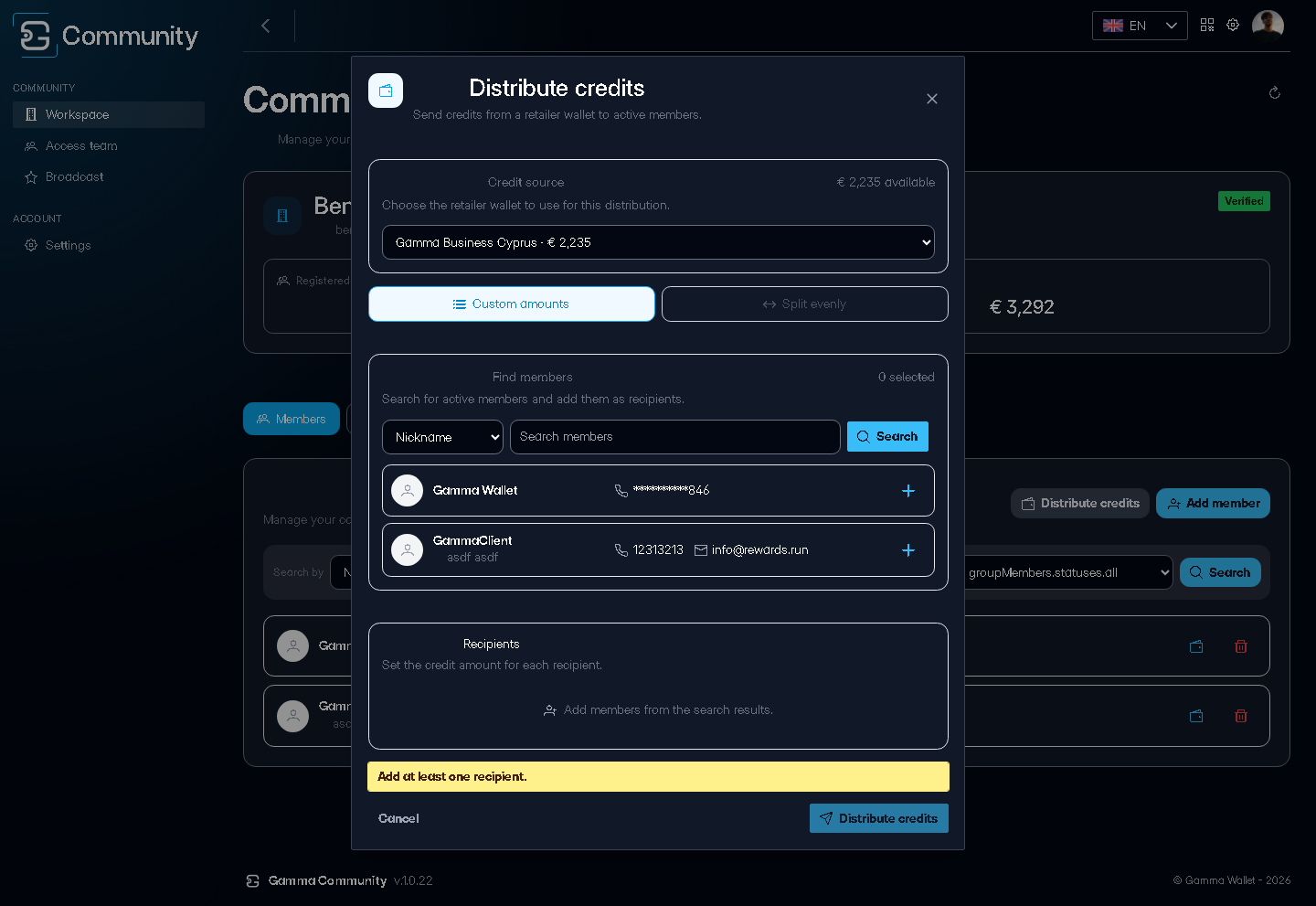The width and height of the screenshot is (1316, 906).
Task: Close the Distribute credits dialog
Action: pos(932,99)
